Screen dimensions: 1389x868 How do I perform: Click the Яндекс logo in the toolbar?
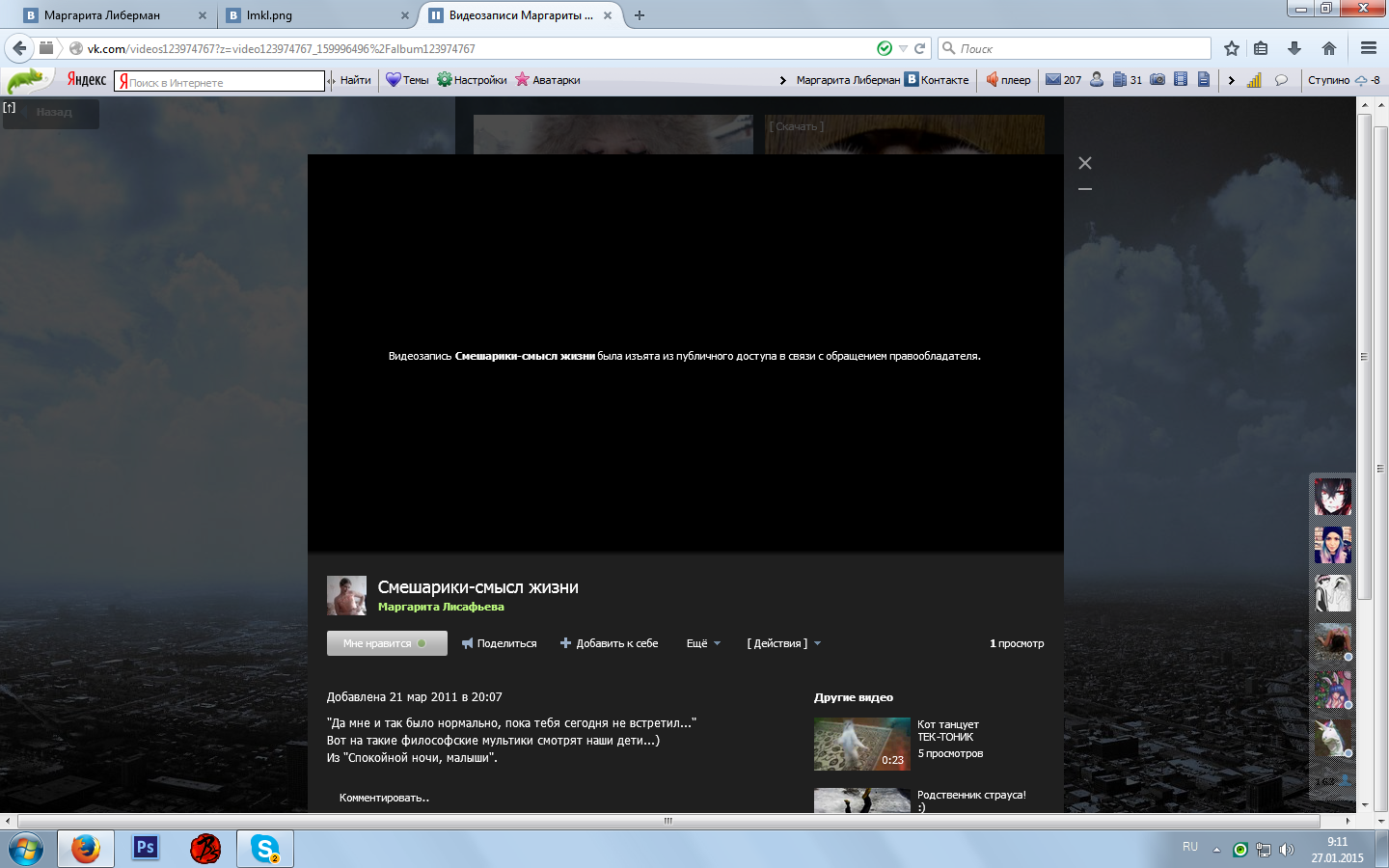click(x=87, y=80)
